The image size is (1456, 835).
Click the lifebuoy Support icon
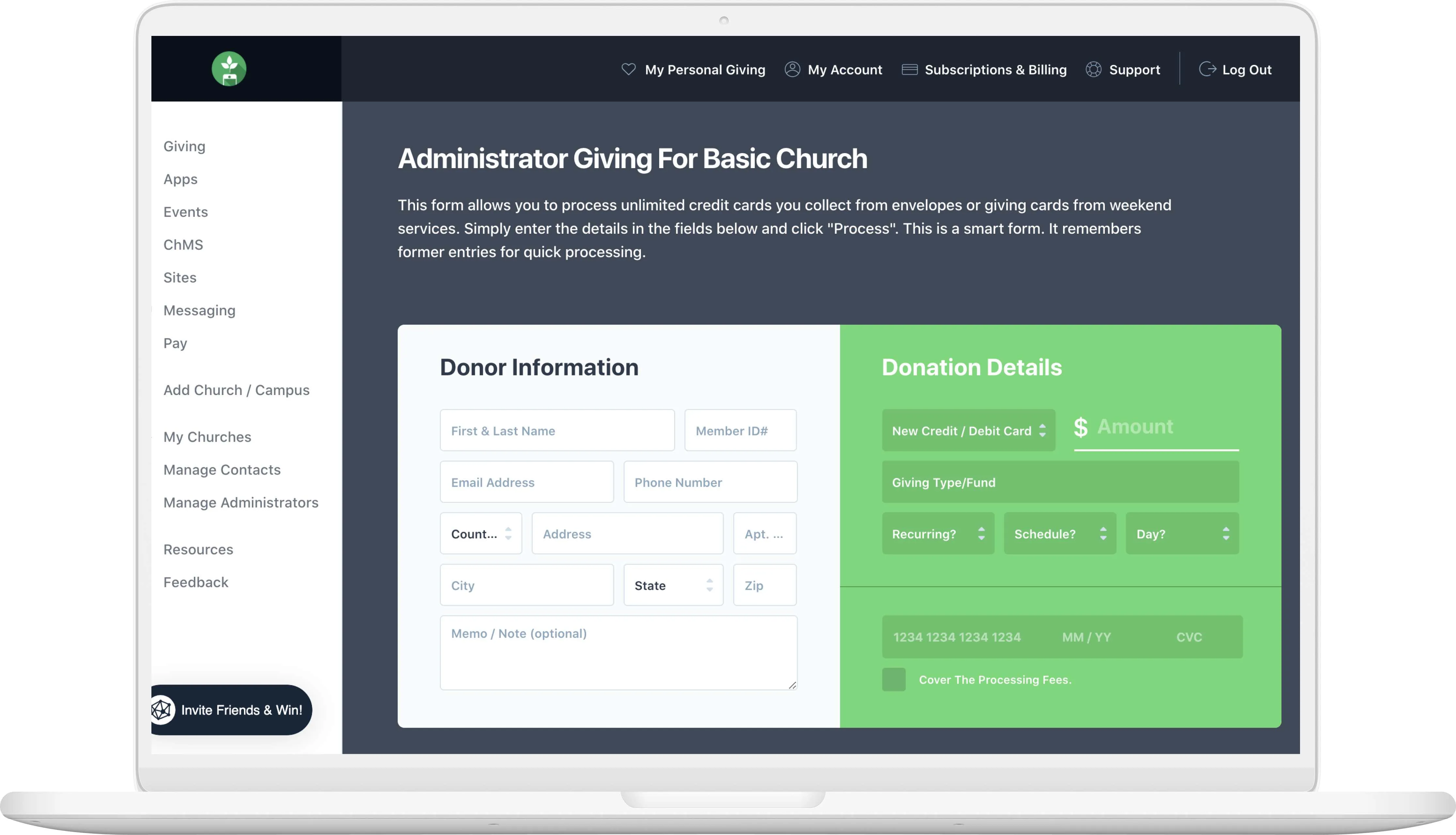(1093, 70)
